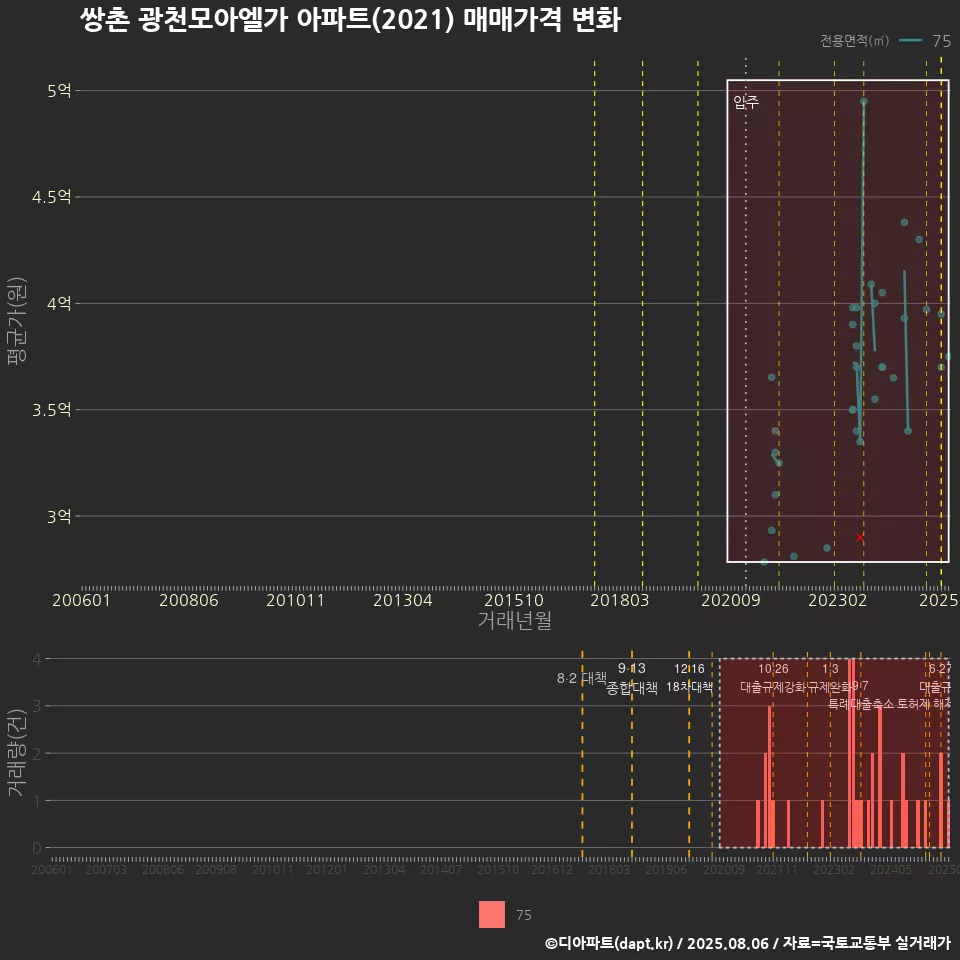Click the 4.5억 y-axis label

(x=51, y=197)
